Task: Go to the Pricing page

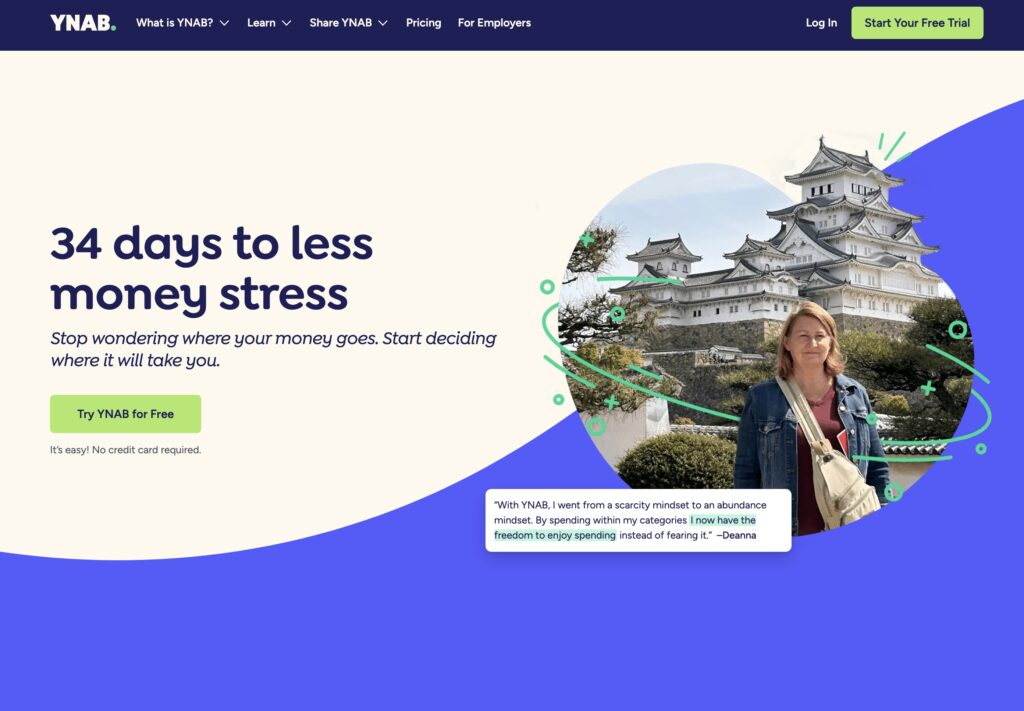Action: 423,23
